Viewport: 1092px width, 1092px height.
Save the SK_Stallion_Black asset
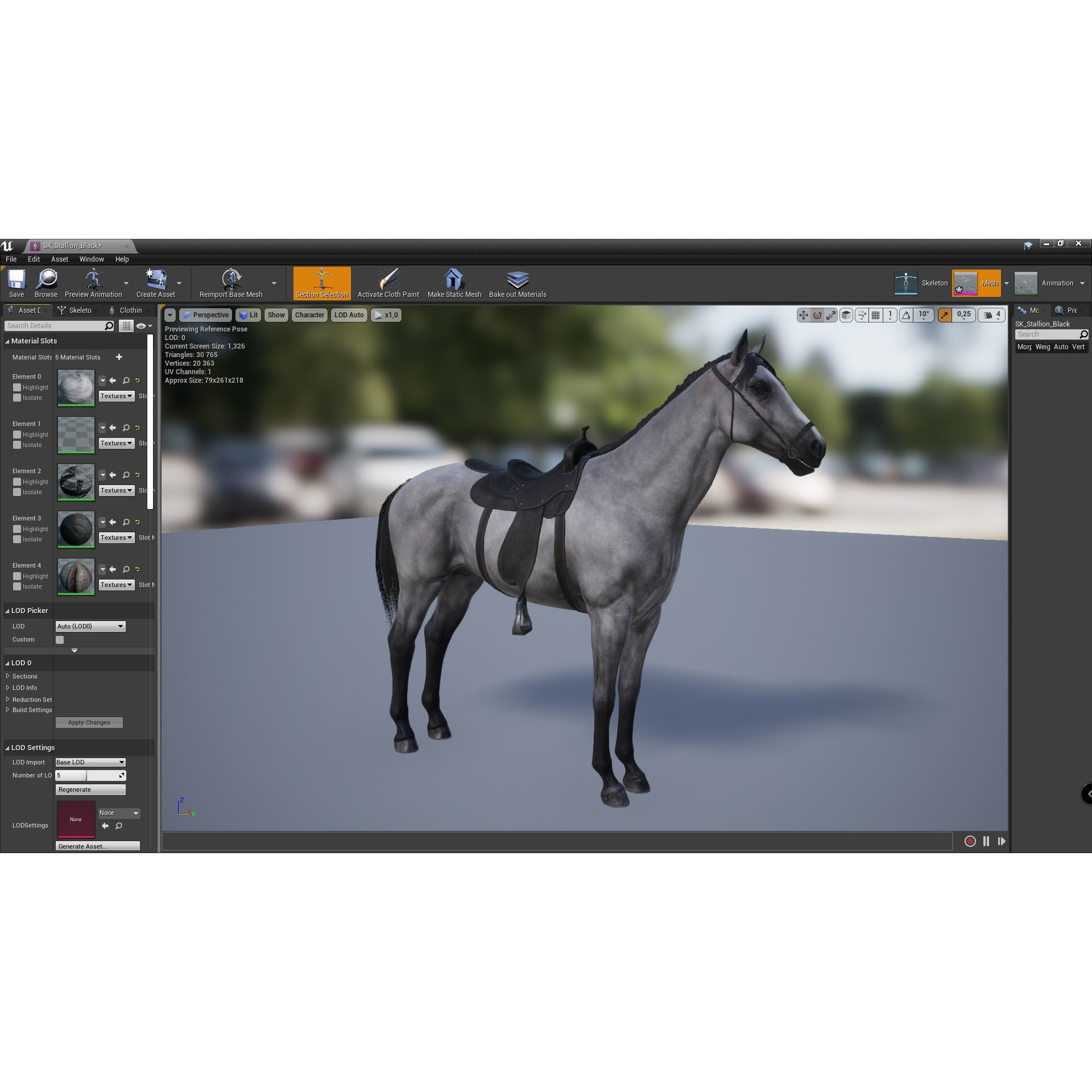(16, 283)
